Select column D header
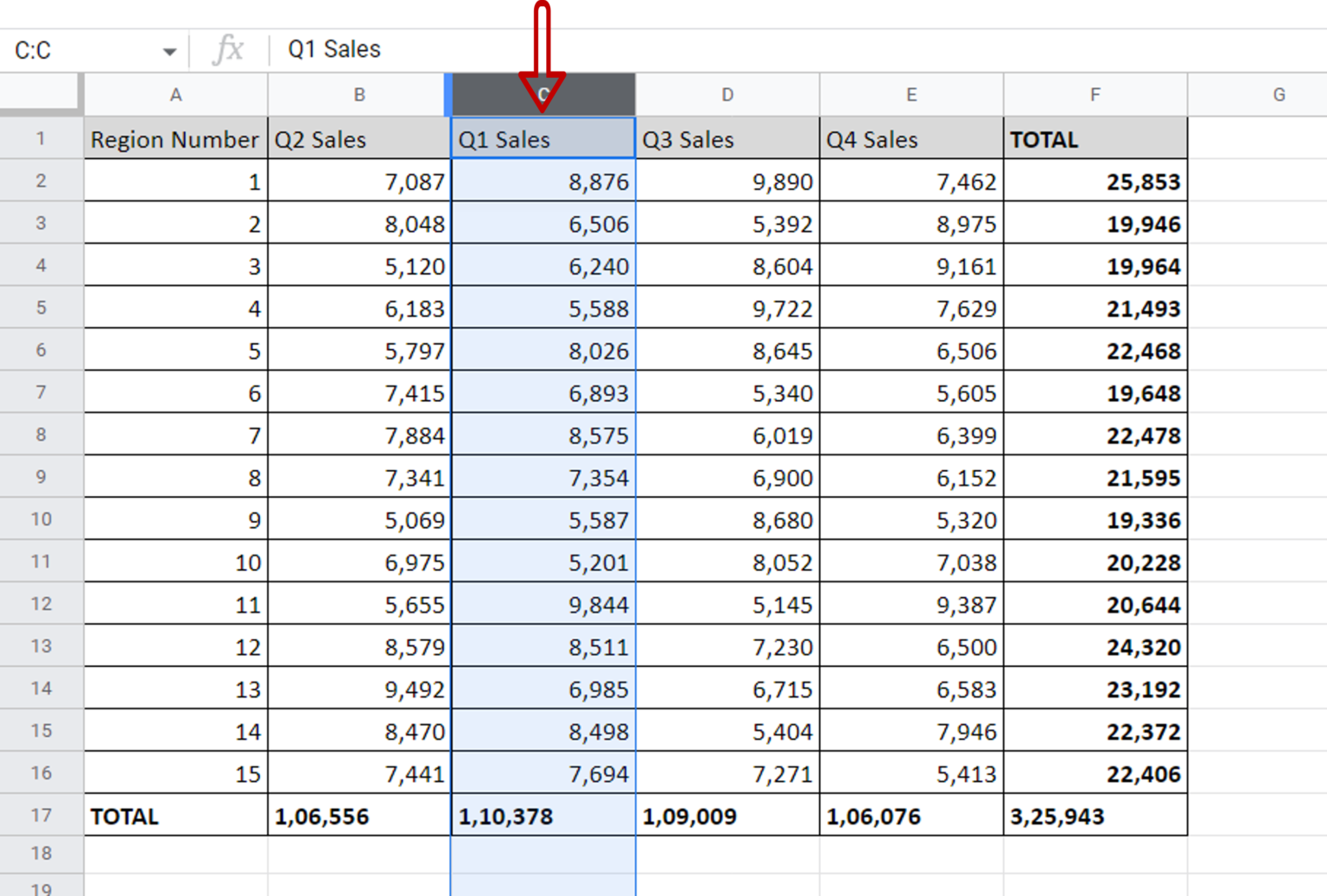 coord(727,95)
